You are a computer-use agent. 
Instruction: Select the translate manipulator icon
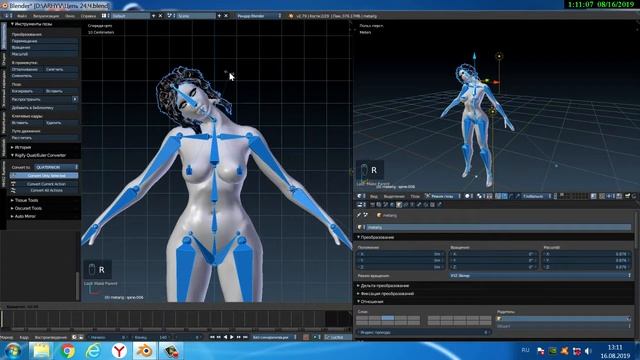coord(504,196)
